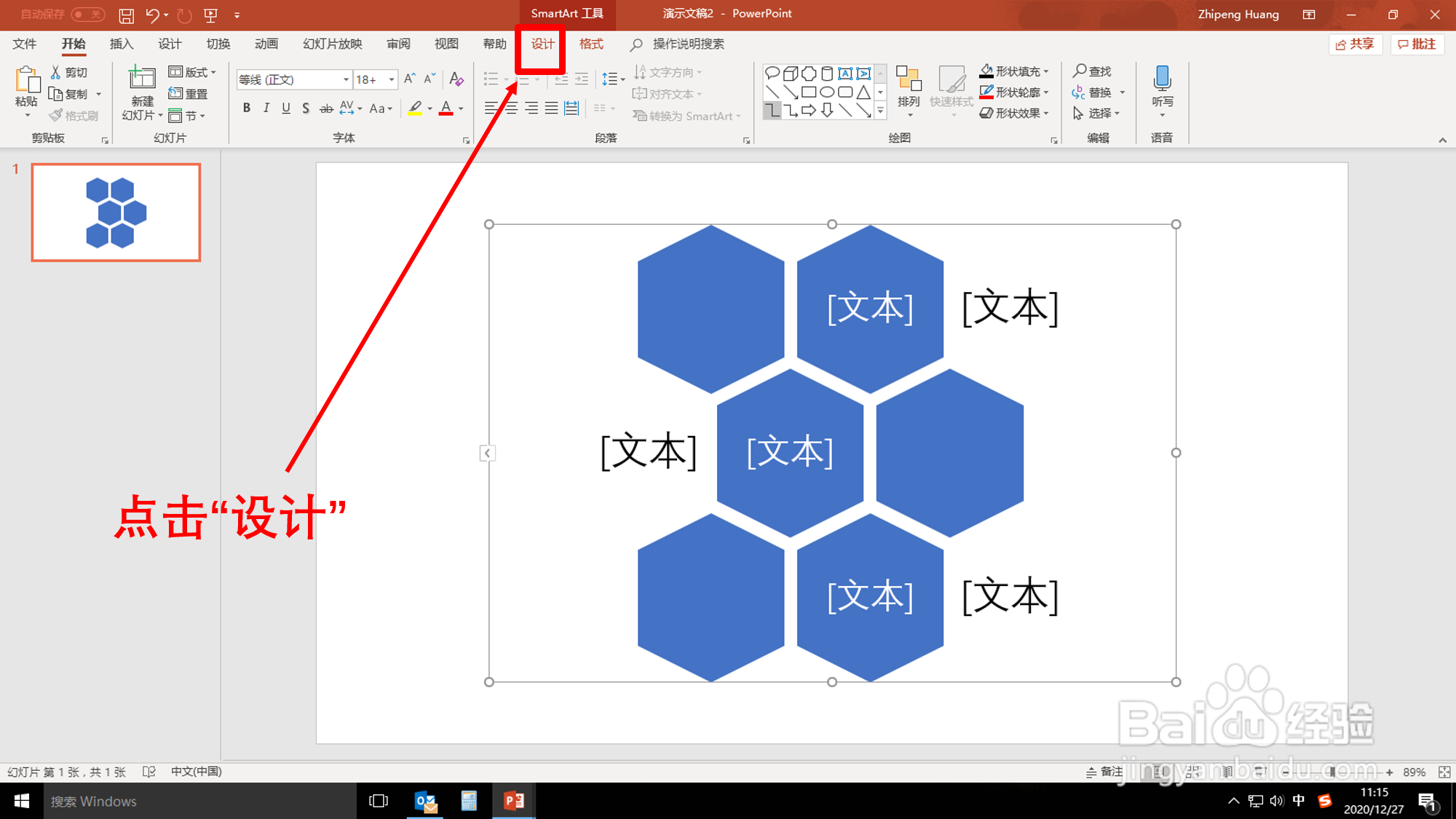
Task: Click the New Slide icon
Action: click(142, 79)
